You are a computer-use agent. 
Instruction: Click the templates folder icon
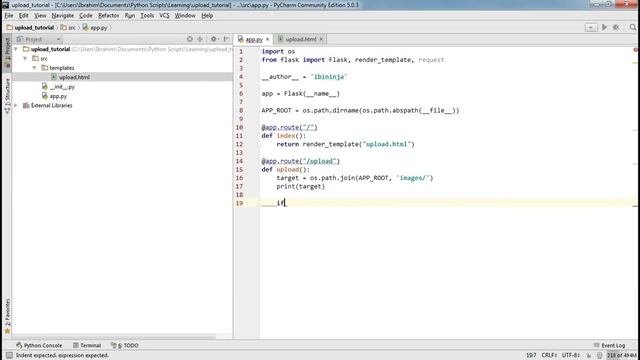click(44, 68)
